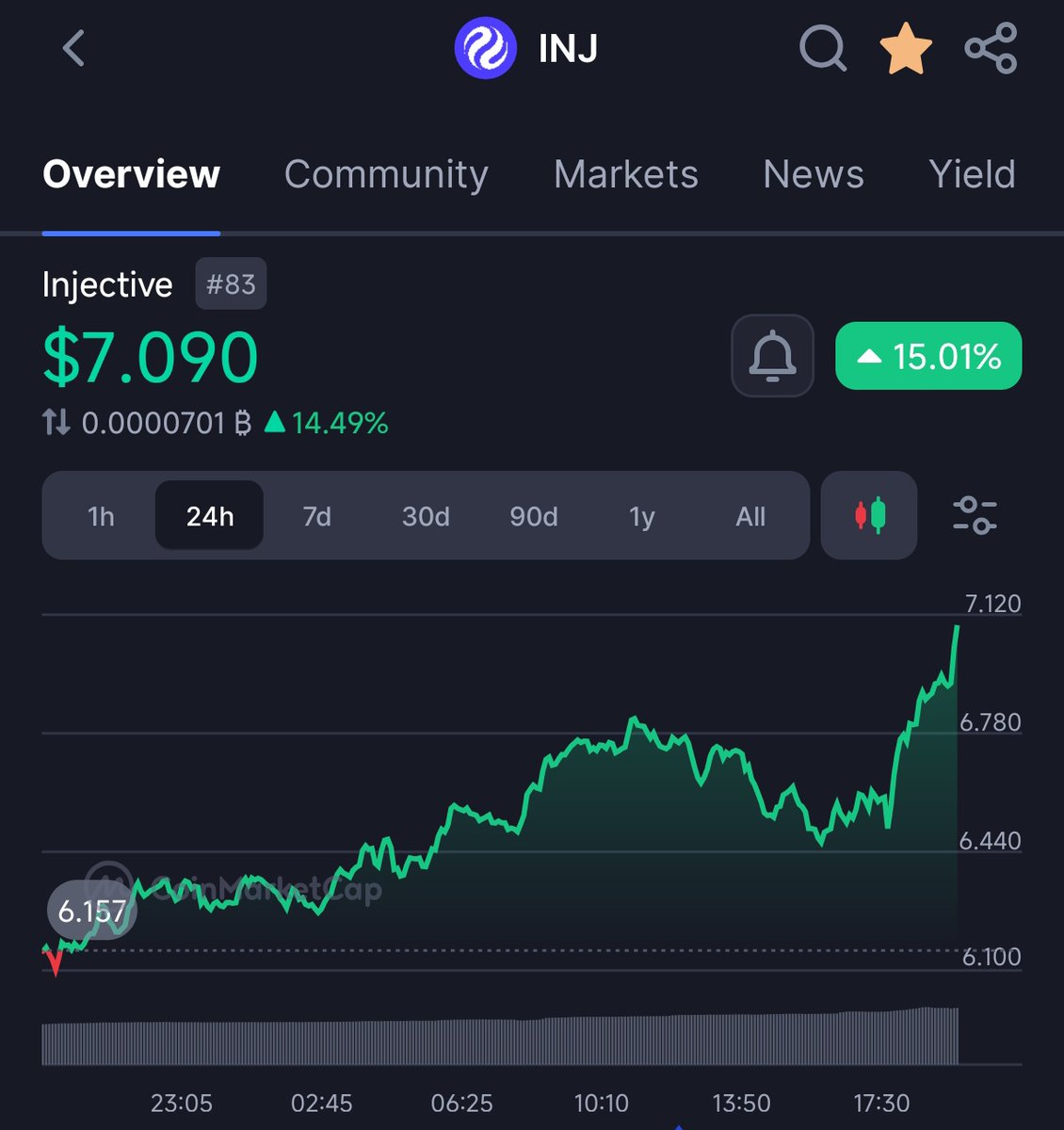Screen dimensions: 1064x1130
Task: Share INJ using the share icon
Action: [x=991, y=48]
